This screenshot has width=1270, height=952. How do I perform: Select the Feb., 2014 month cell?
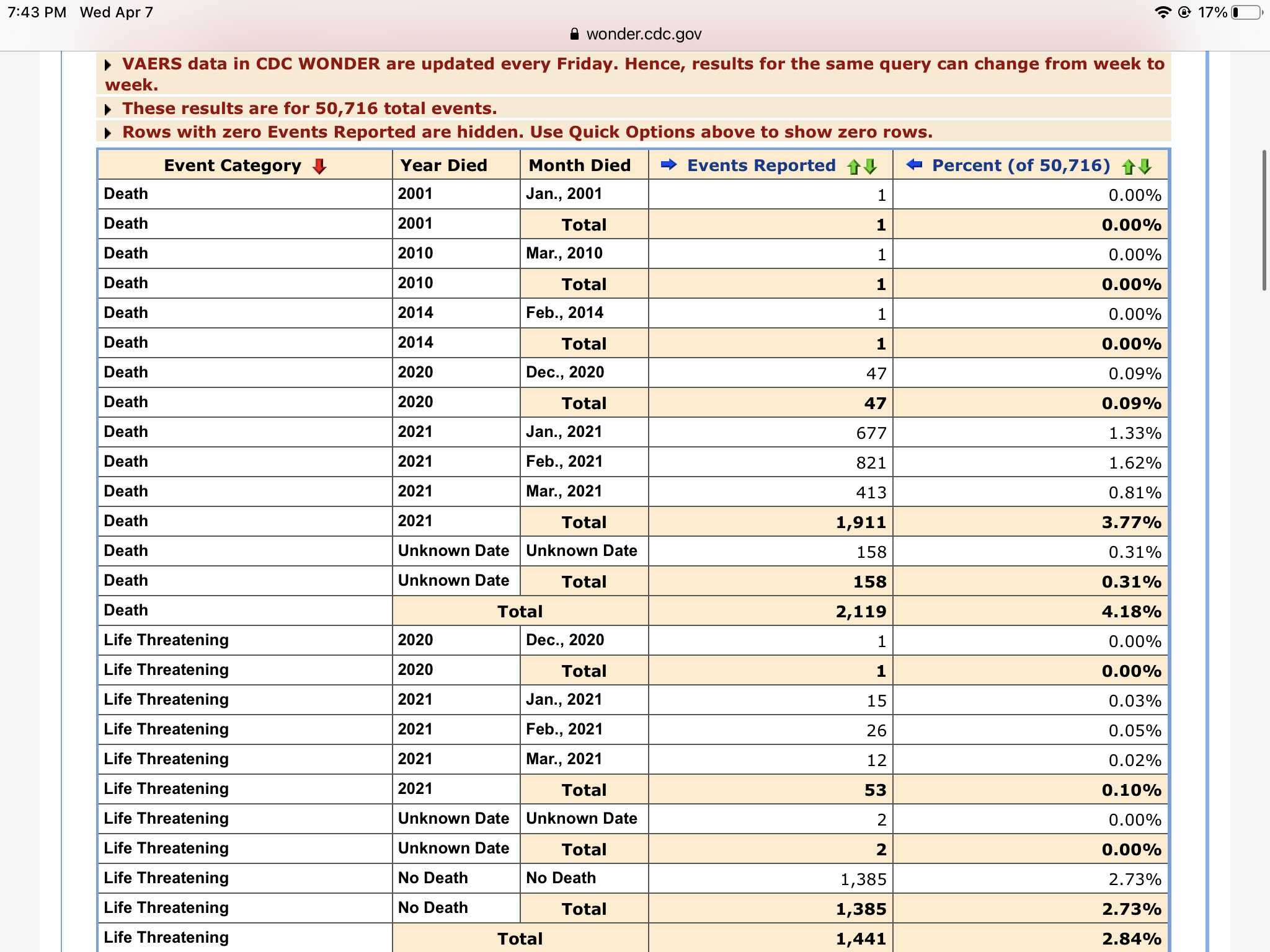[x=584, y=313]
